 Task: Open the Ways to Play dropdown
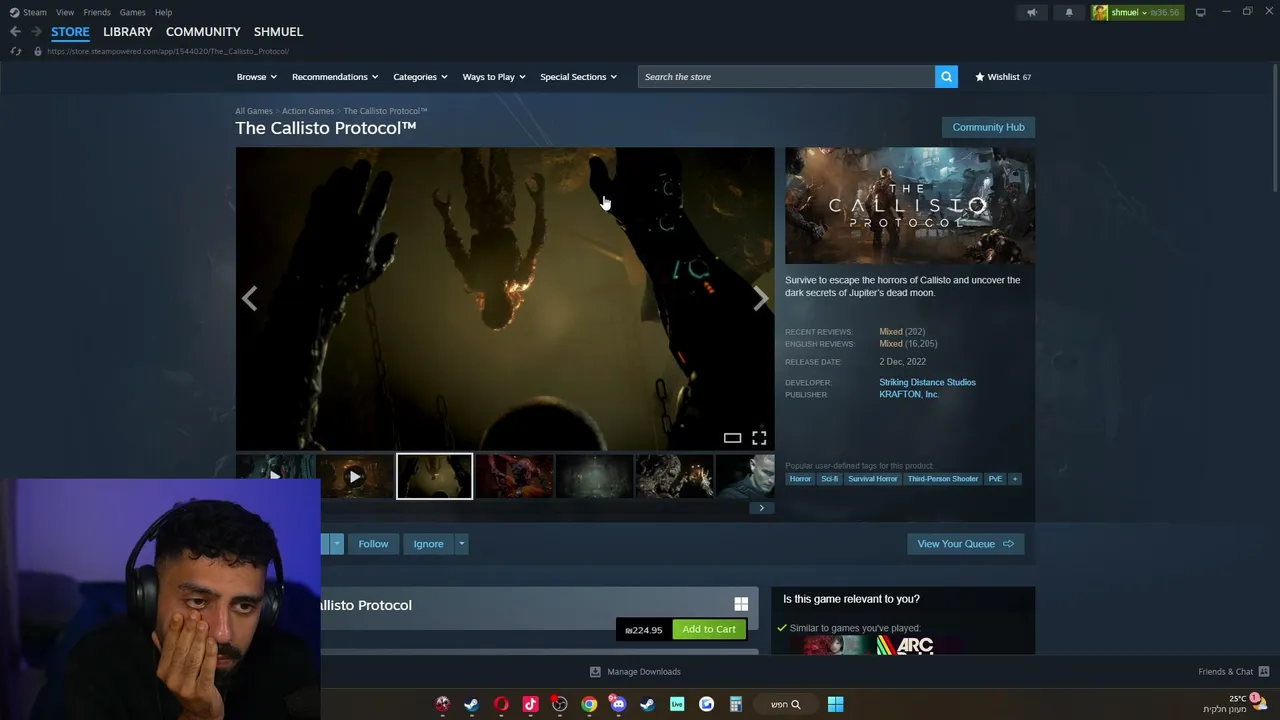coord(494,77)
